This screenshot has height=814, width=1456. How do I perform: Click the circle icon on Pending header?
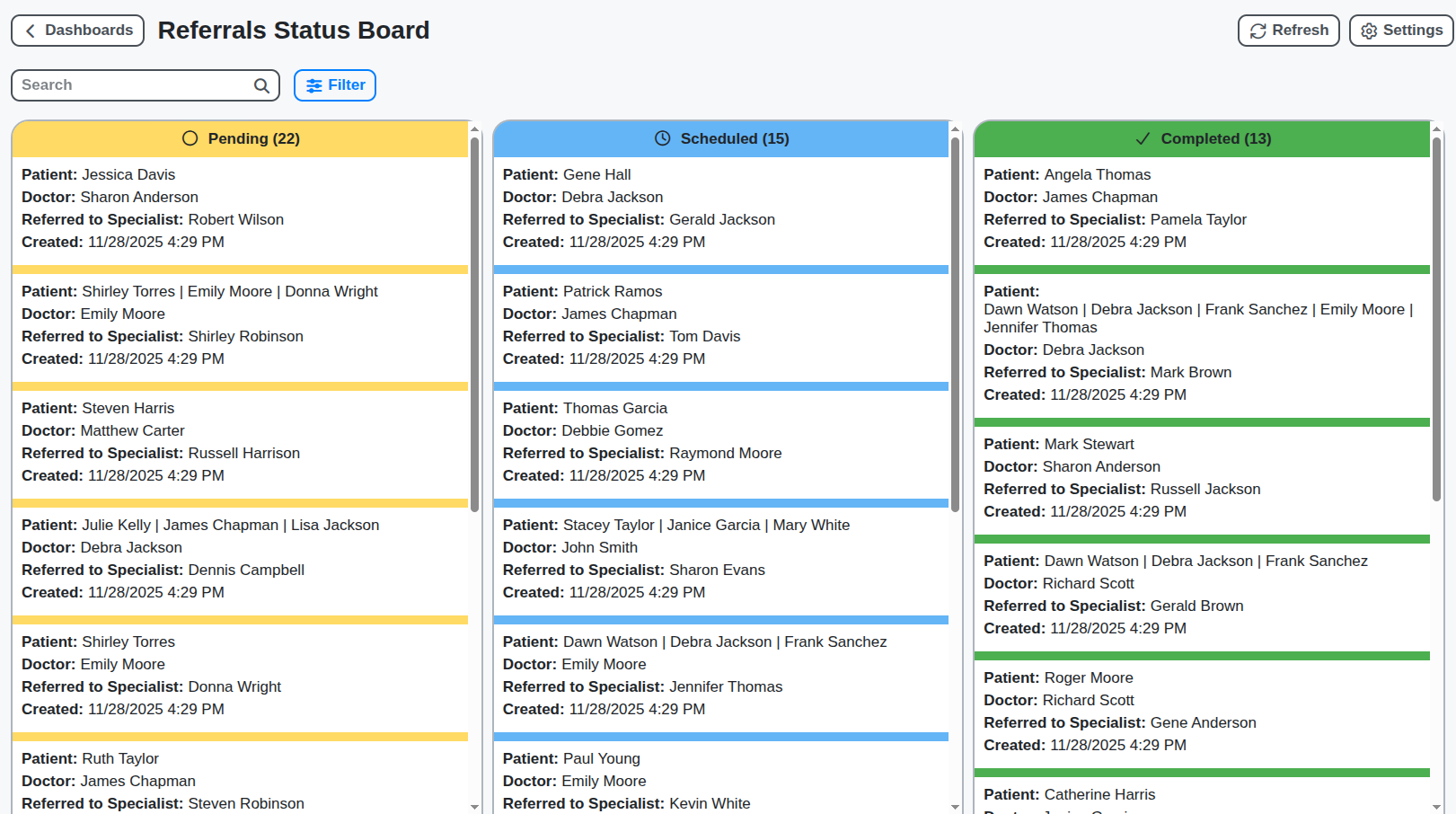[190, 137]
